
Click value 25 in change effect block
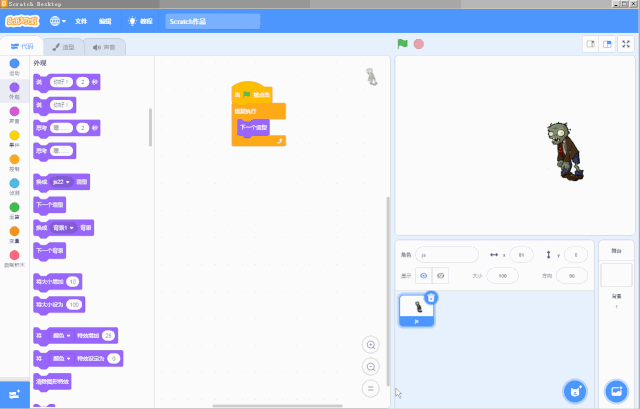108,336
